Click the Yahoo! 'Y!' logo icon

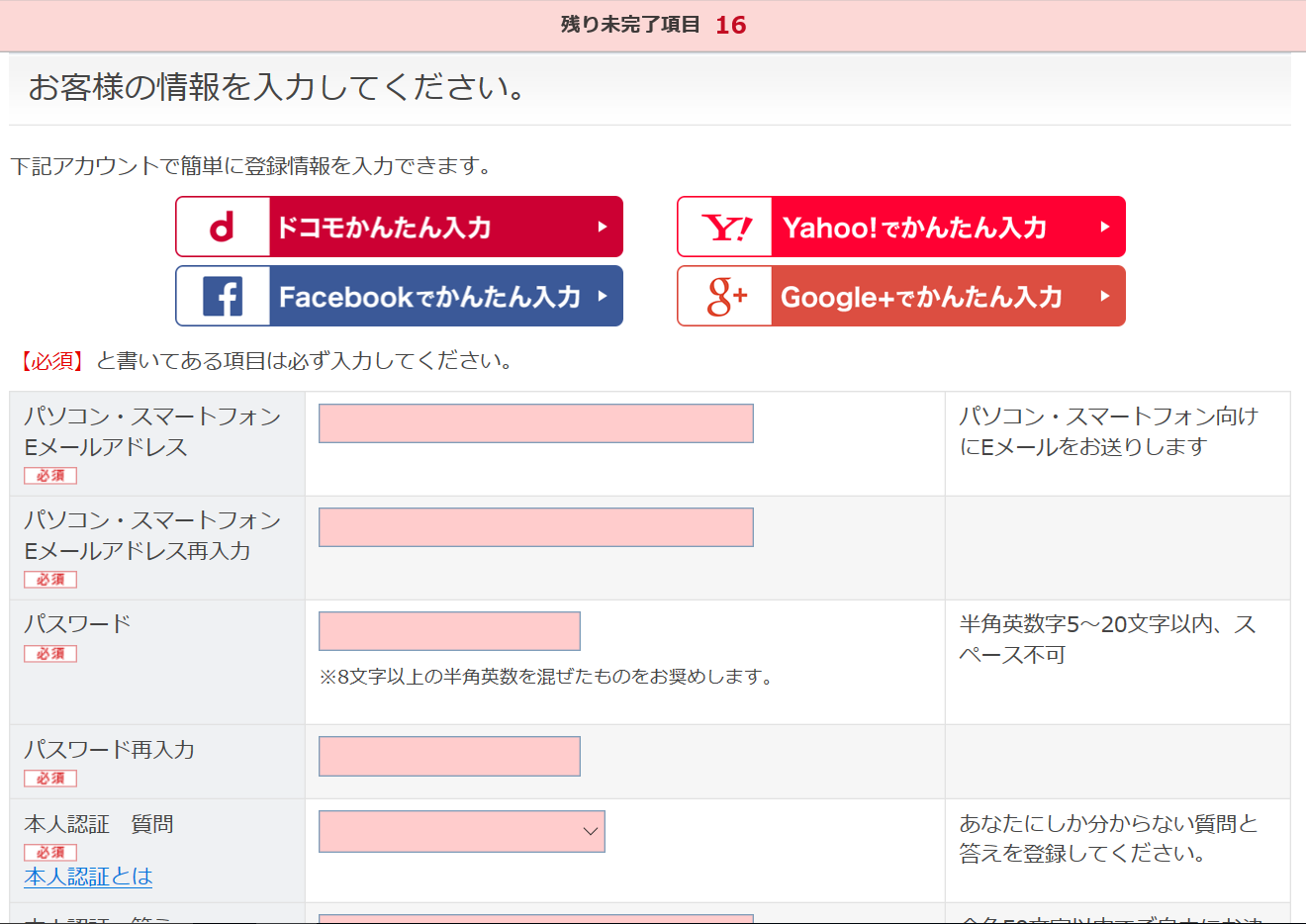726,229
